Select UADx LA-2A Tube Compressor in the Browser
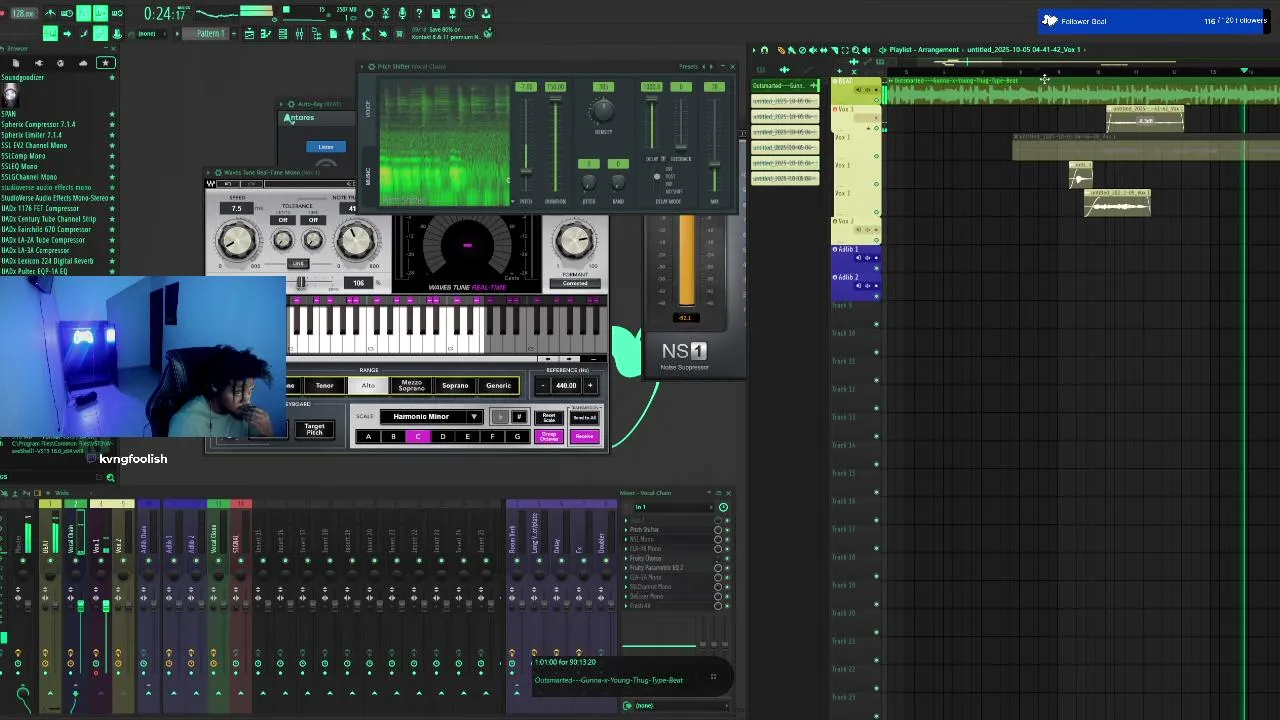The width and height of the screenshot is (1280, 720). pos(43,240)
